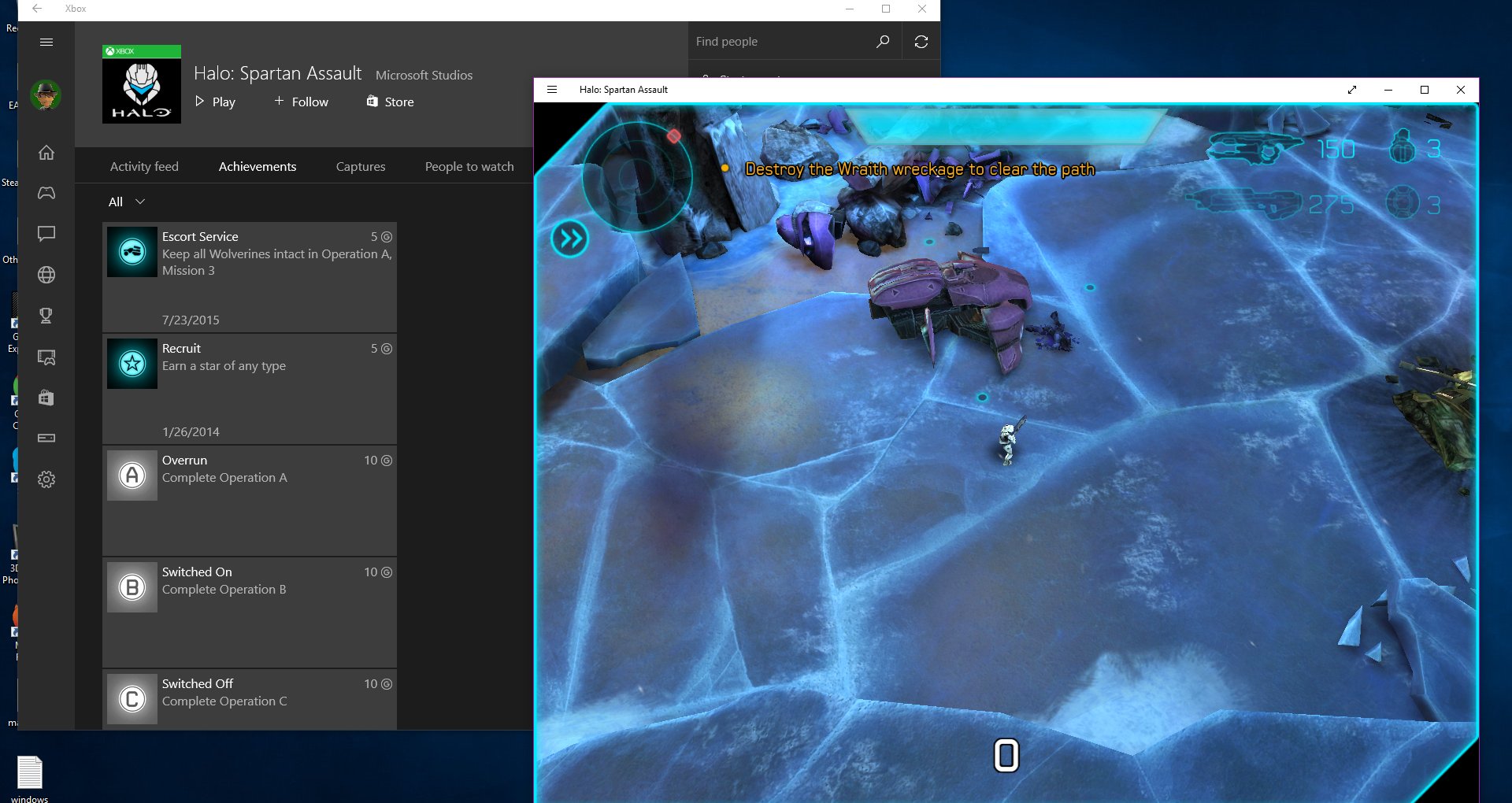Click the Microsoft Studios publisher text
This screenshot has height=803, width=1512.
click(x=424, y=76)
